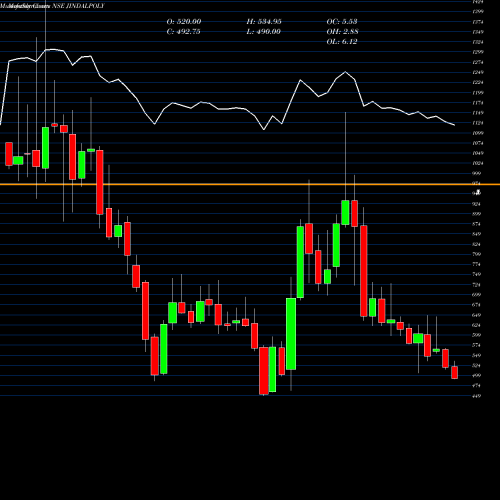Click the OH: 2.88 reading
The height and width of the screenshot is (500, 500).
342,32
